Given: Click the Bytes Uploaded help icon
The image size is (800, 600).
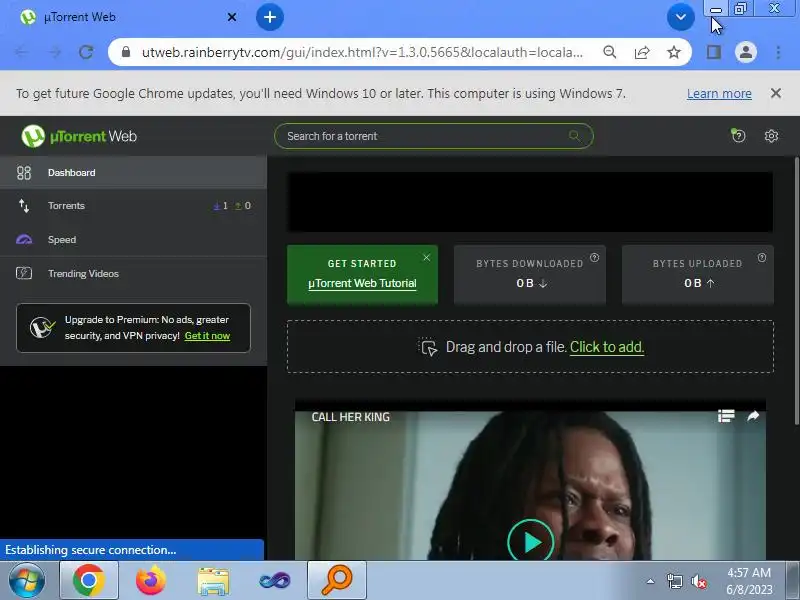Looking at the screenshot, I should click(762, 258).
